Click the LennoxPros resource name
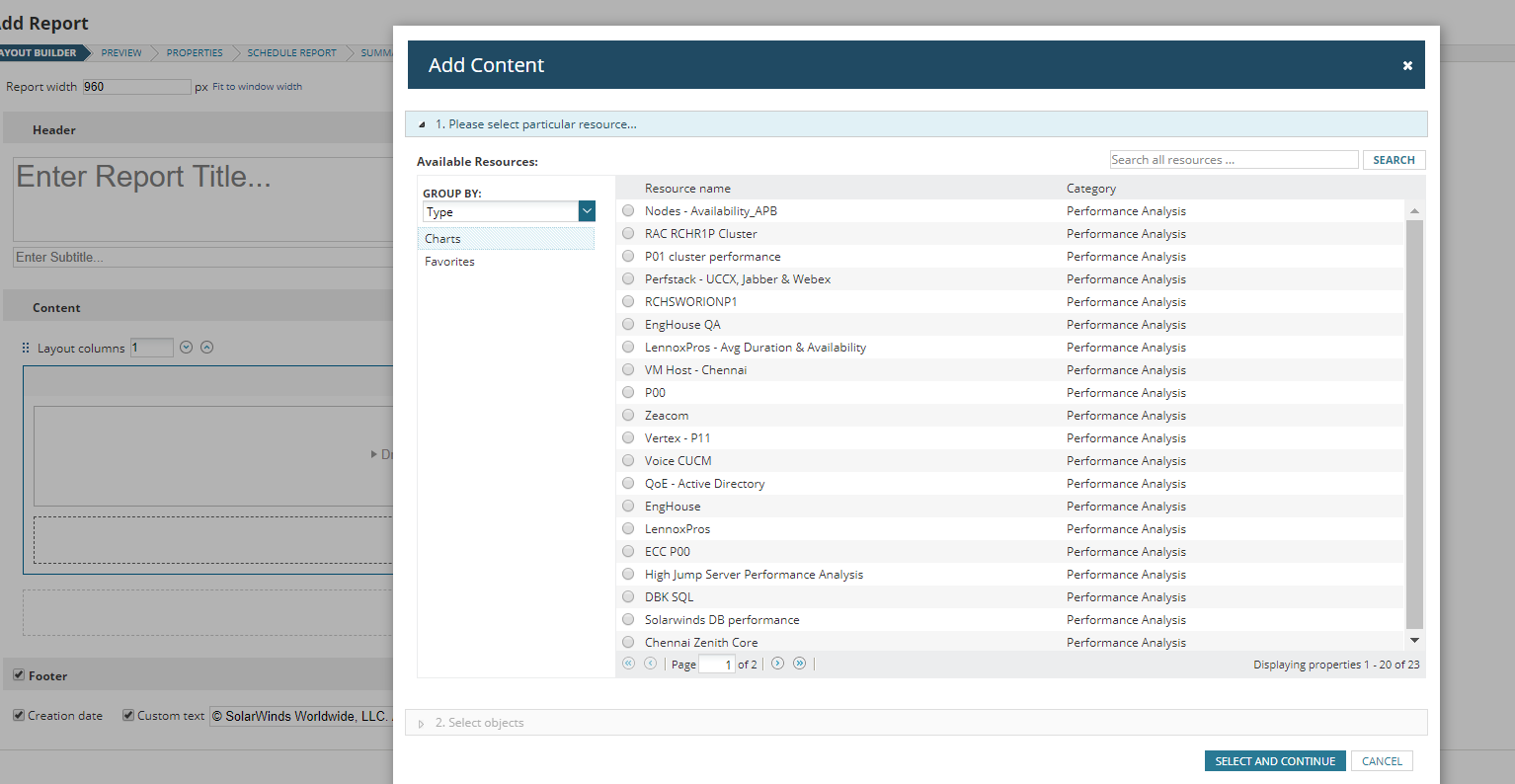Screen dimensions: 1515x784 [678, 528]
